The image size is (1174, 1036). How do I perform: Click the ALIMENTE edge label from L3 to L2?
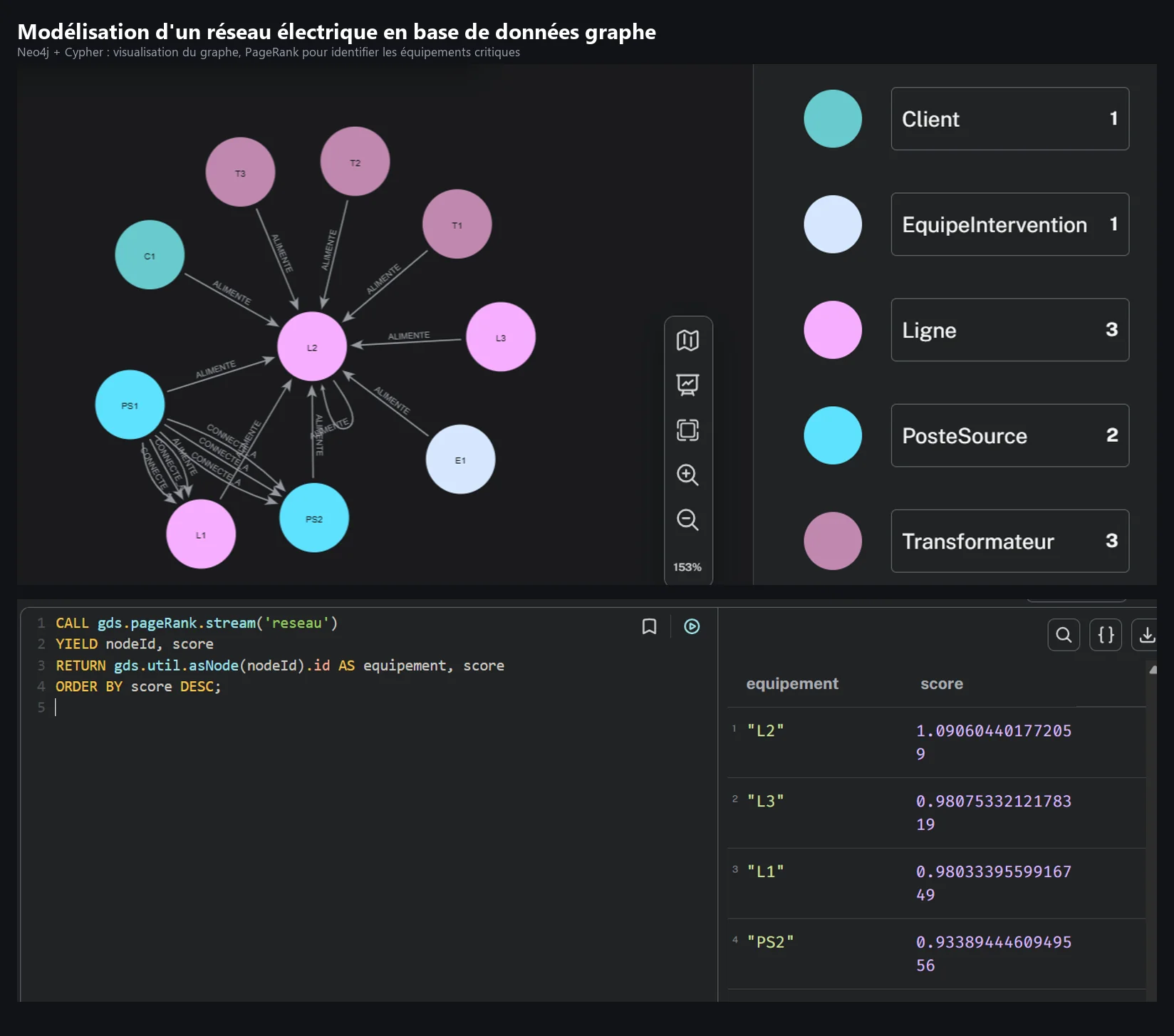pyautogui.click(x=409, y=336)
